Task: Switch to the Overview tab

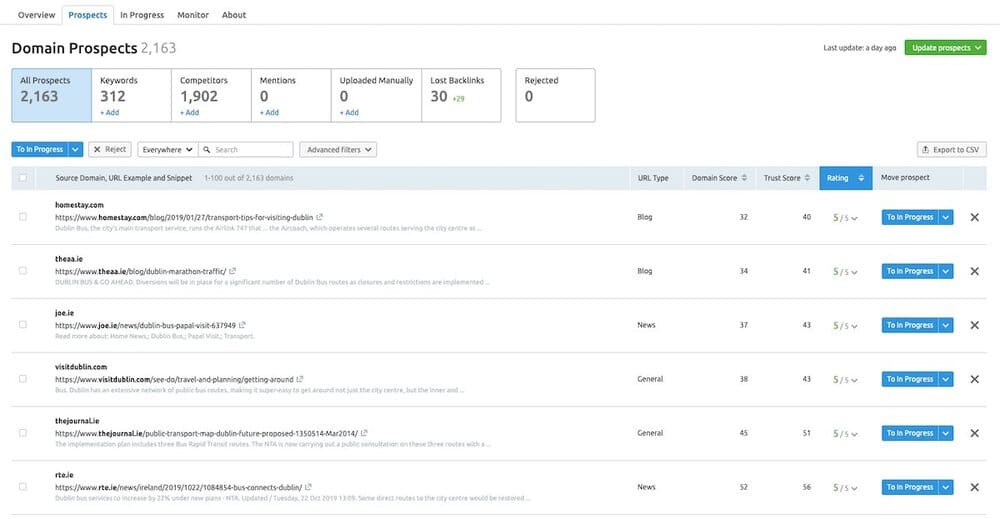Action: point(36,15)
